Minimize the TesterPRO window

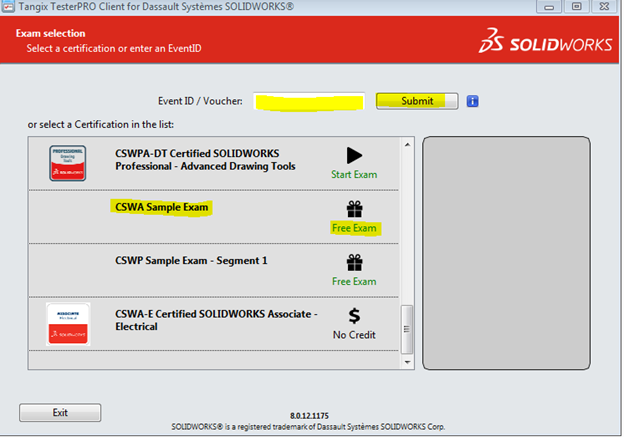coord(549,7)
